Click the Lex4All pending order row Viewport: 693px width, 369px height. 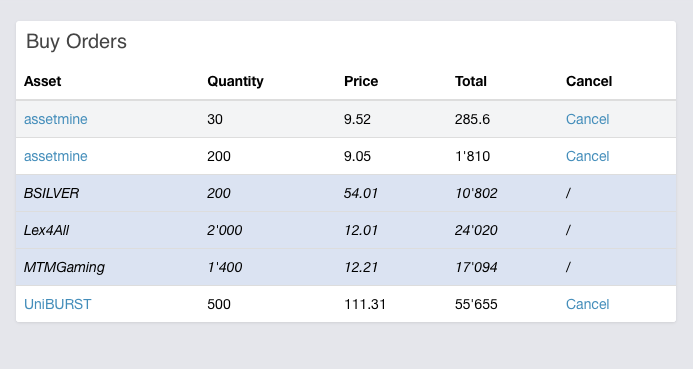346,230
